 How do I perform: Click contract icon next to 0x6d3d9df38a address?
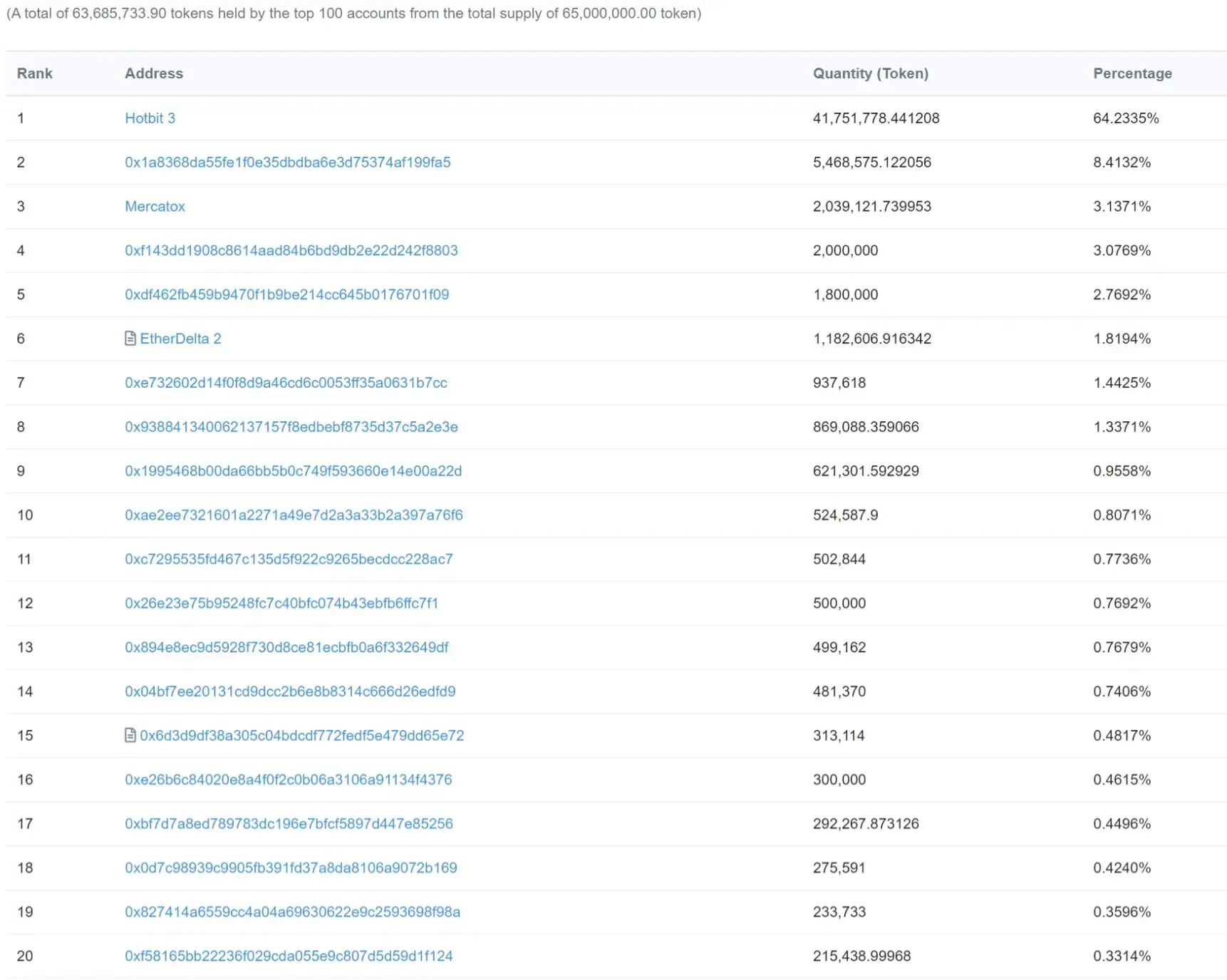[130, 736]
